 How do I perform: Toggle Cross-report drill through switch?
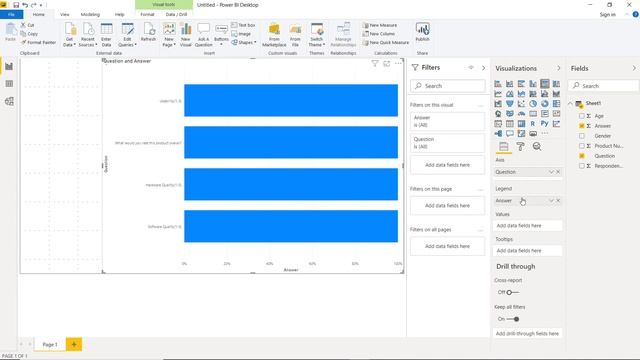point(513,292)
